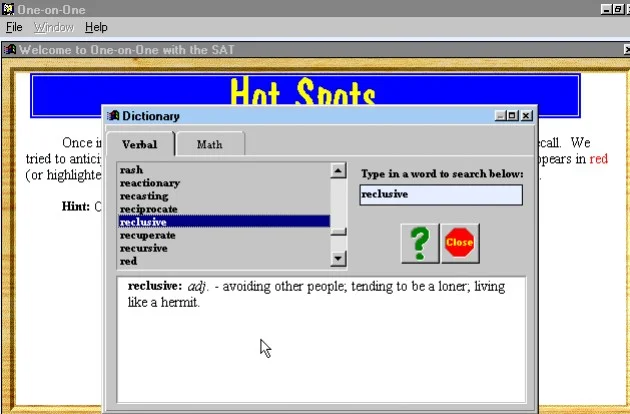Image resolution: width=630 pixels, height=414 pixels.
Task: Select the word "rash" in list
Action: tap(224, 170)
